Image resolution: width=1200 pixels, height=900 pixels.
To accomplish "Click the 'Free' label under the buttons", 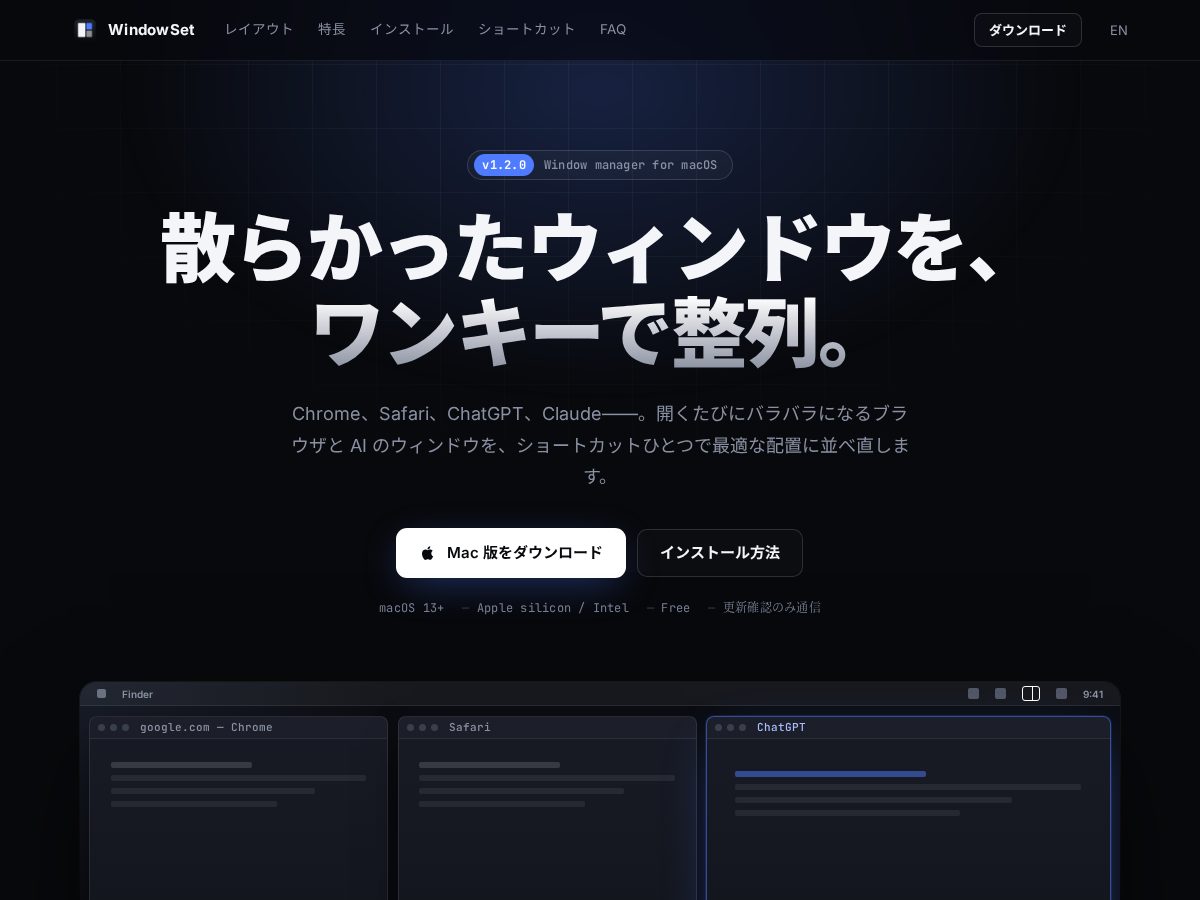I will 675,608.
